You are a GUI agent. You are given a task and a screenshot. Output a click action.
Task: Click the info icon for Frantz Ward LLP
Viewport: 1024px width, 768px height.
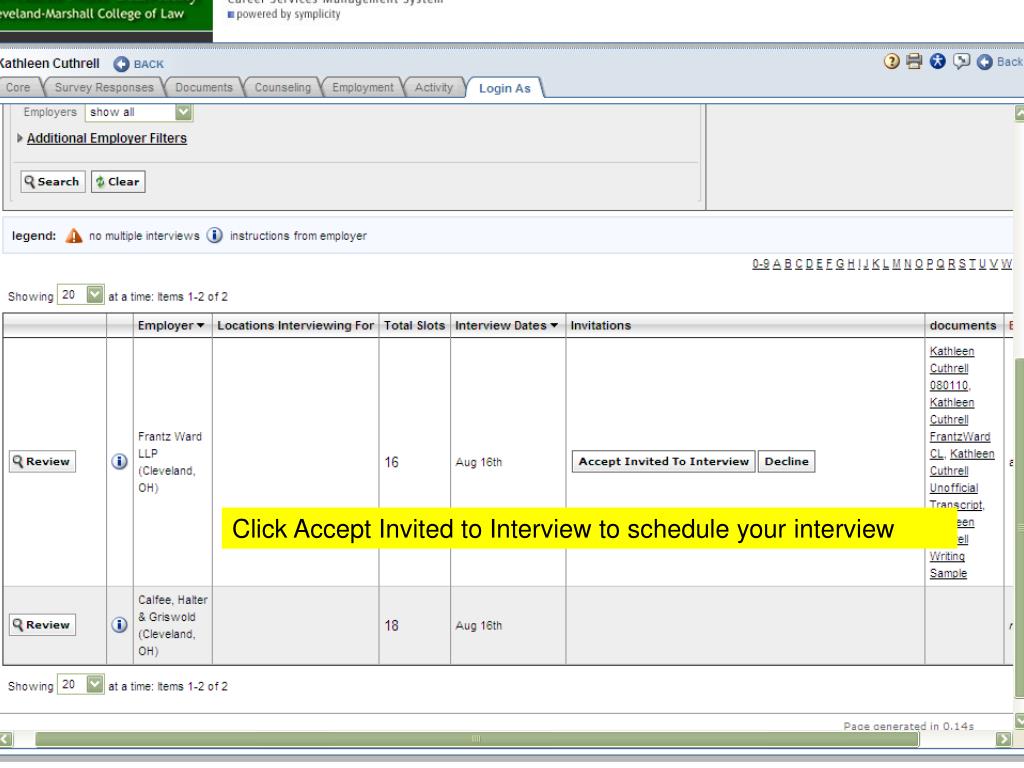(120, 462)
